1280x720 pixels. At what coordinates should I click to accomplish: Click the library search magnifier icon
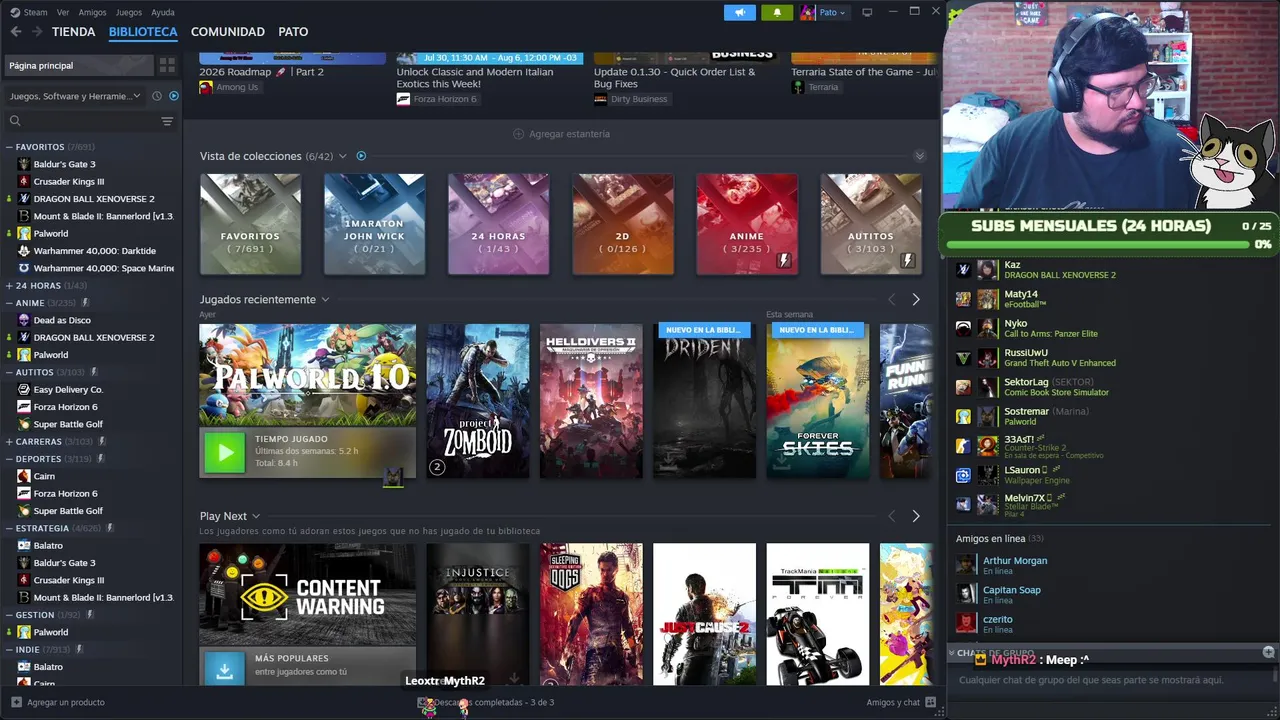(x=15, y=121)
